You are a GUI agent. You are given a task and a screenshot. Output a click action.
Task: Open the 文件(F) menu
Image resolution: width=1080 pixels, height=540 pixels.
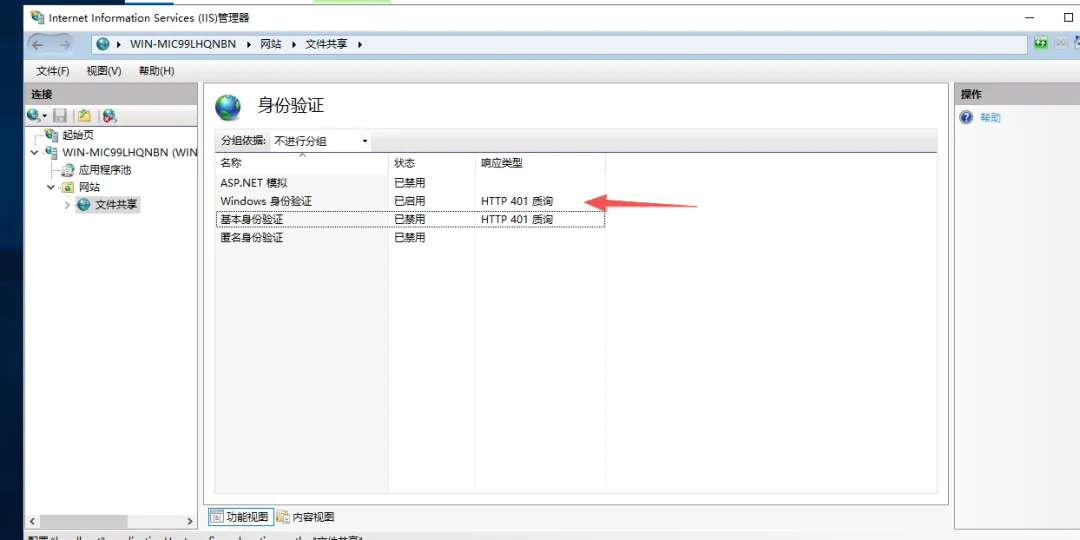coord(53,71)
